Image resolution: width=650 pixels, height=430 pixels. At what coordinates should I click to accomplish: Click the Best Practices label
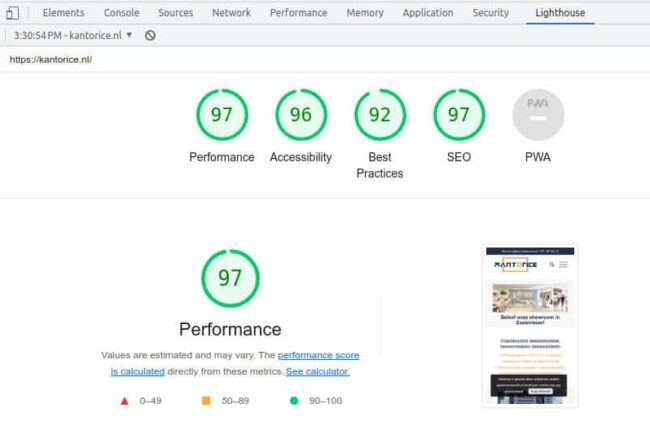(380, 165)
